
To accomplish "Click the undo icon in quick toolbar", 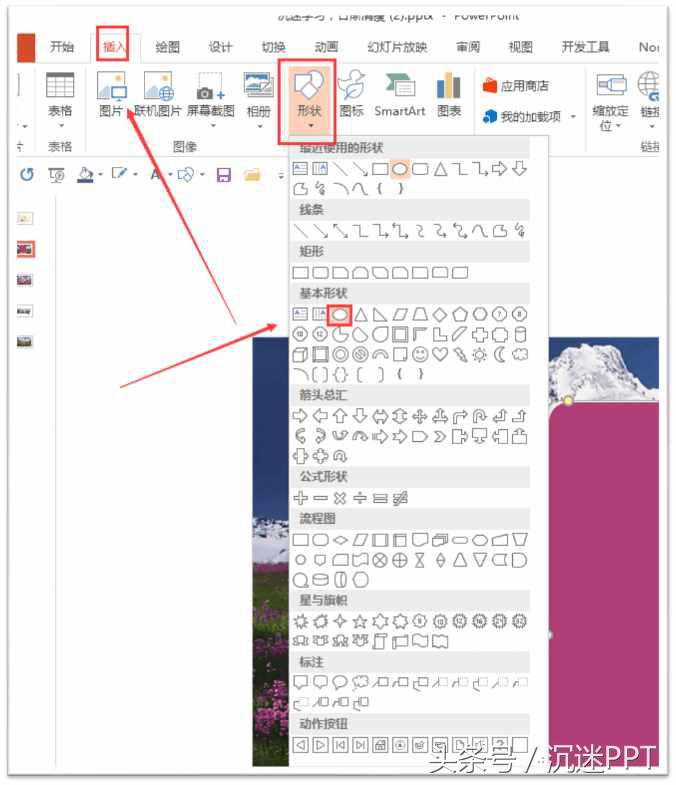I will [x=27, y=175].
